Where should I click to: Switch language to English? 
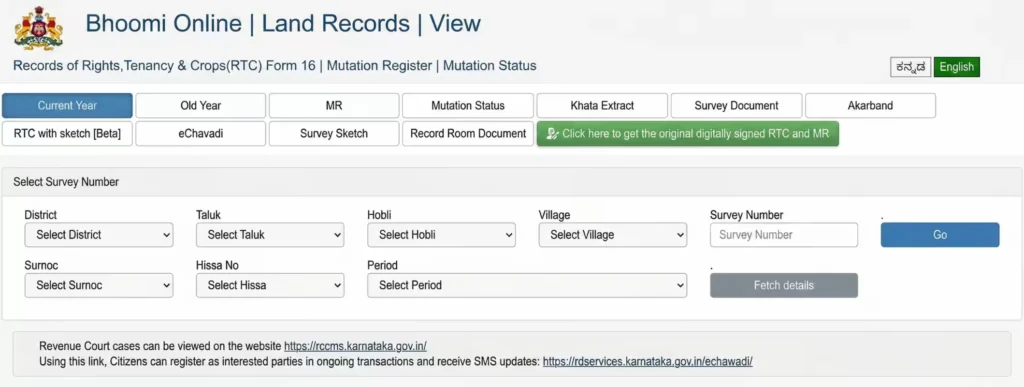[x=957, y=67]
